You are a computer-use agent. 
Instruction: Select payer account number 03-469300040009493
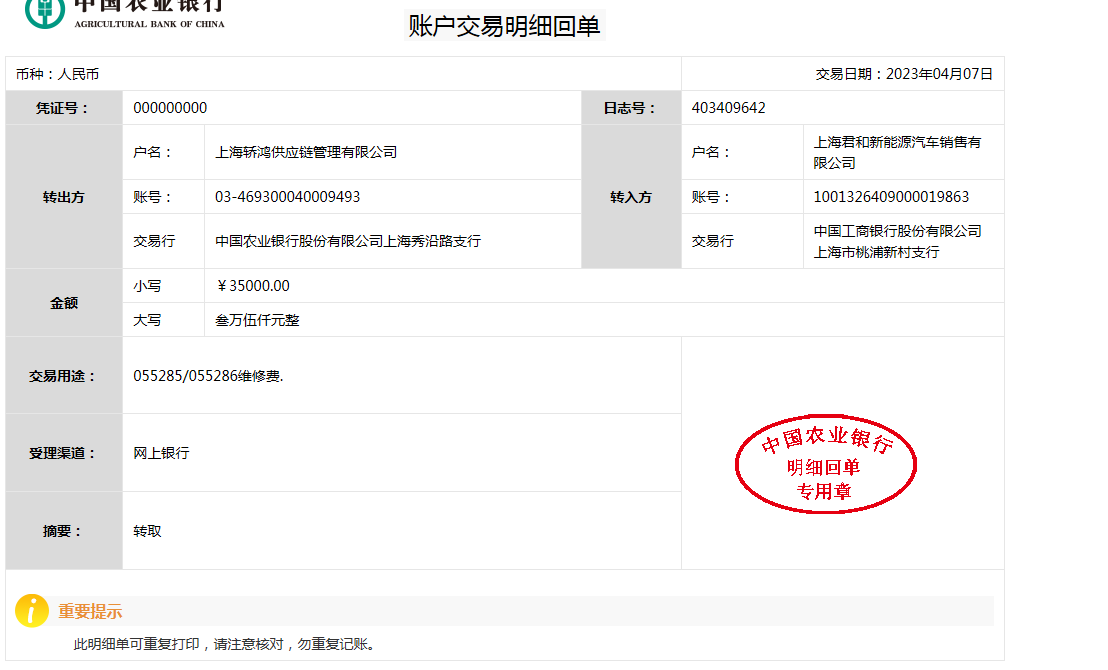[288, 197]
